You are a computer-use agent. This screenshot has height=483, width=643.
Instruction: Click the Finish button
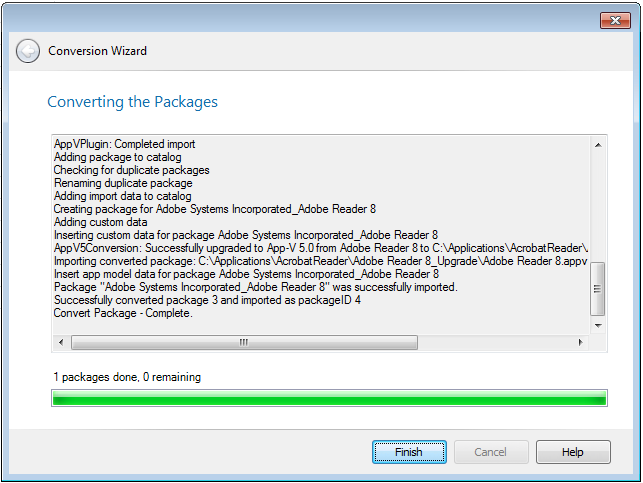pyautogui.click(x=409, y=452)
